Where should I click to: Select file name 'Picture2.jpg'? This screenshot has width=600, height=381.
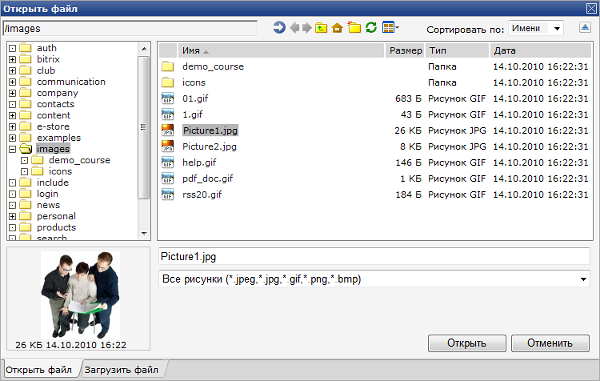click(x=209, y=147)
